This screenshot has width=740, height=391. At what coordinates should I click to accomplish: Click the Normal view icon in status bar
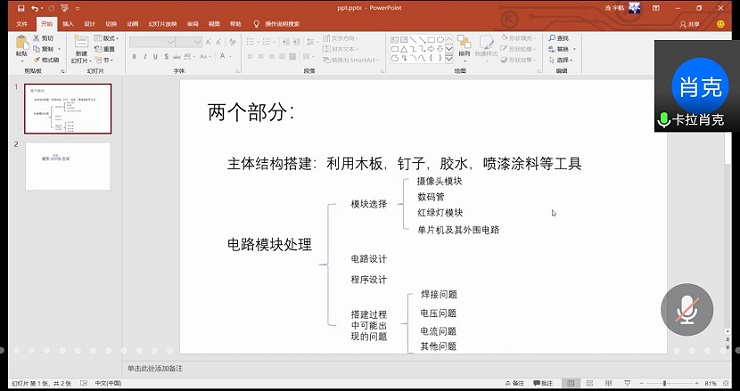coord(571,383)
